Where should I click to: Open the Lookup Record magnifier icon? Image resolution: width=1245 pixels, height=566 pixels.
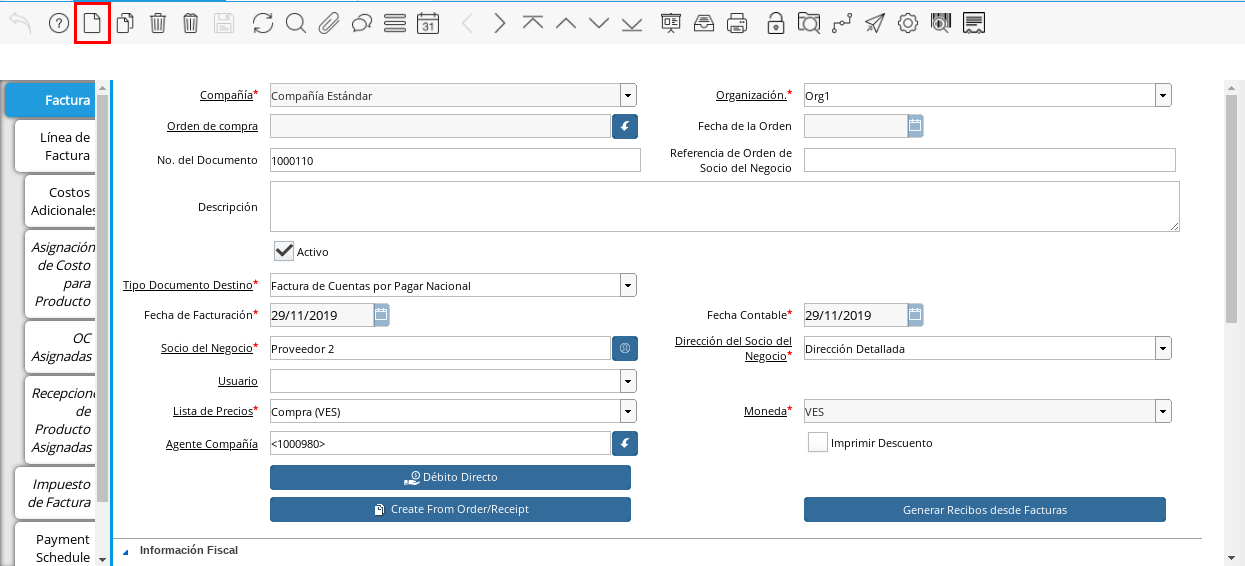295,23
